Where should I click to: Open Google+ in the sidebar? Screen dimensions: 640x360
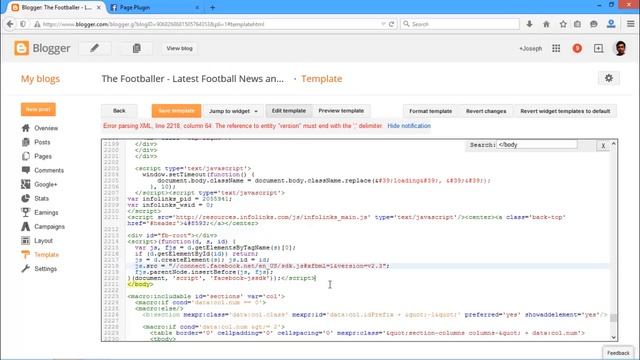[x=46, y=184]
